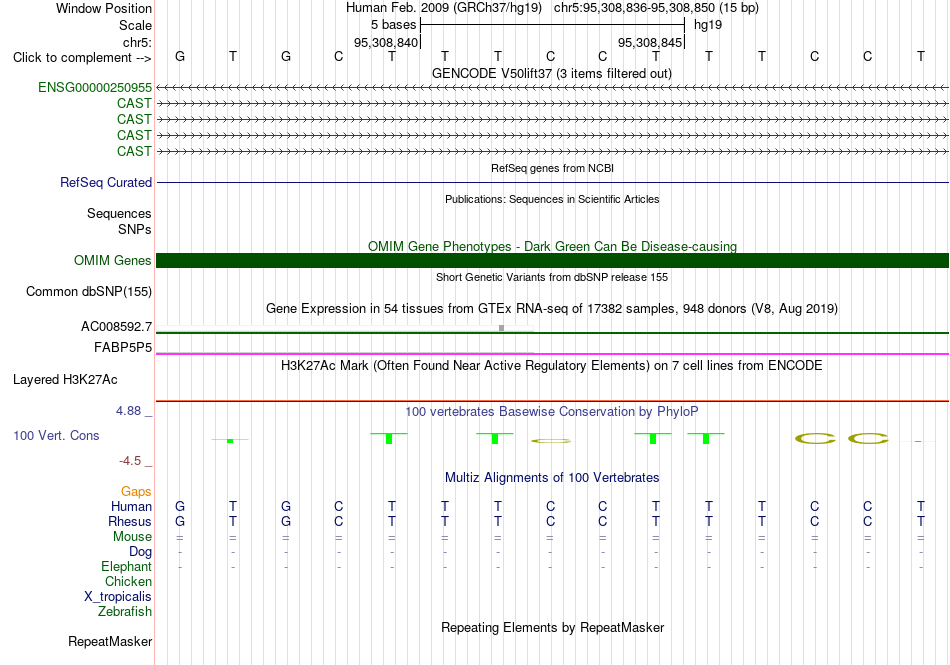Click the Publications: Sequences in Scientific Articles title
Screen dimensions: 950x665
552,199
